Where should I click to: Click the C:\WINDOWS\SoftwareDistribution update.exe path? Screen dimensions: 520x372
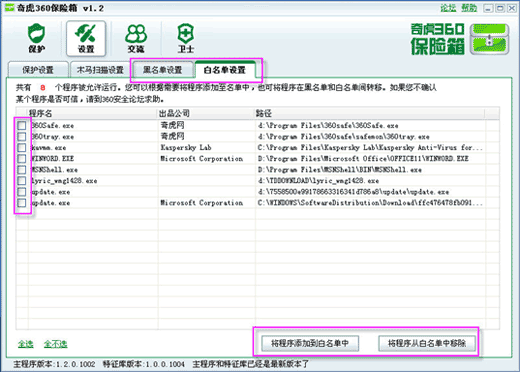[x=370, y=203]
